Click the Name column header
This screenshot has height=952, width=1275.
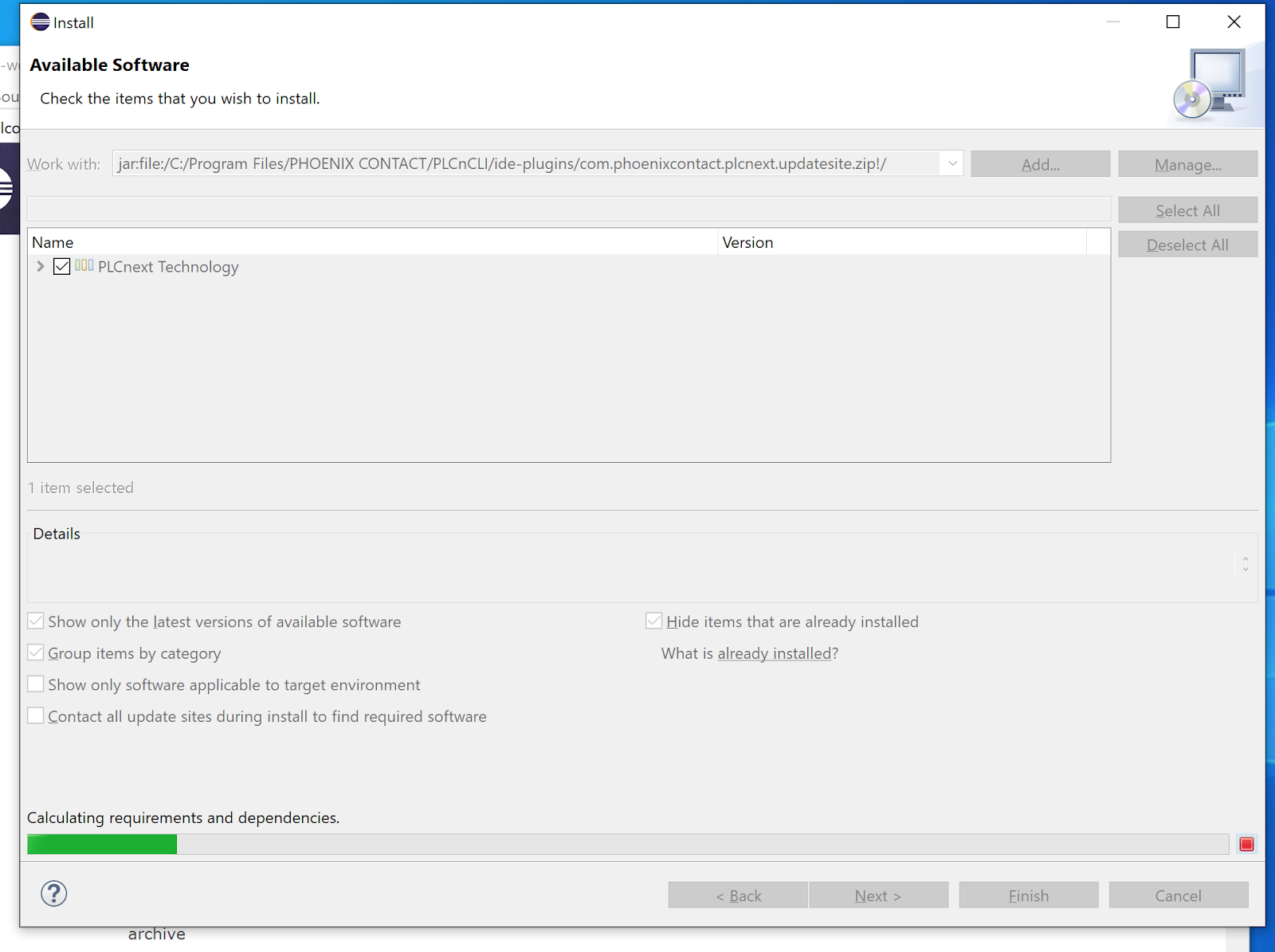pyautogui.click(x=373, y=242)
